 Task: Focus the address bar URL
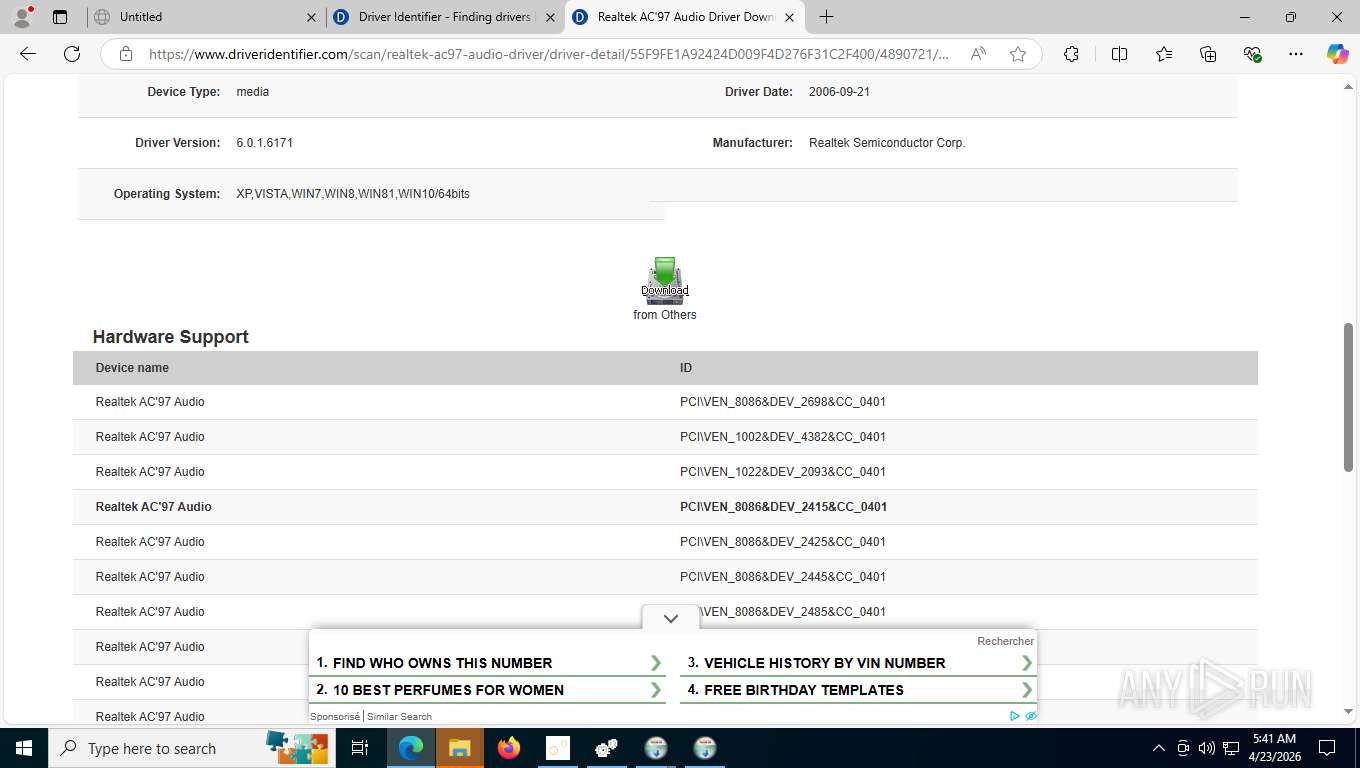point(549,54)
